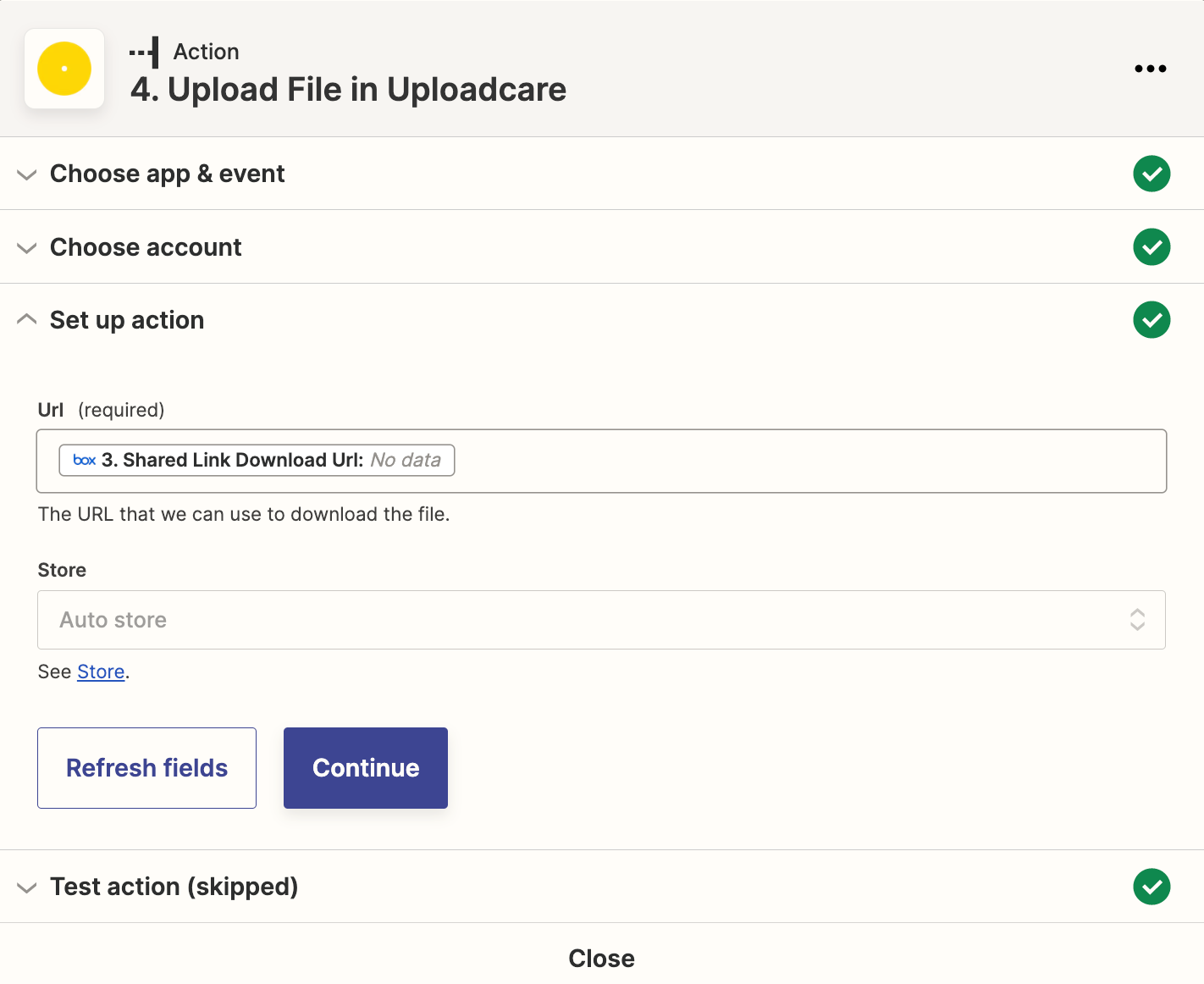Click inside the Url input field
This screenshot has width=1204, height=984.
tap(601, 461)
